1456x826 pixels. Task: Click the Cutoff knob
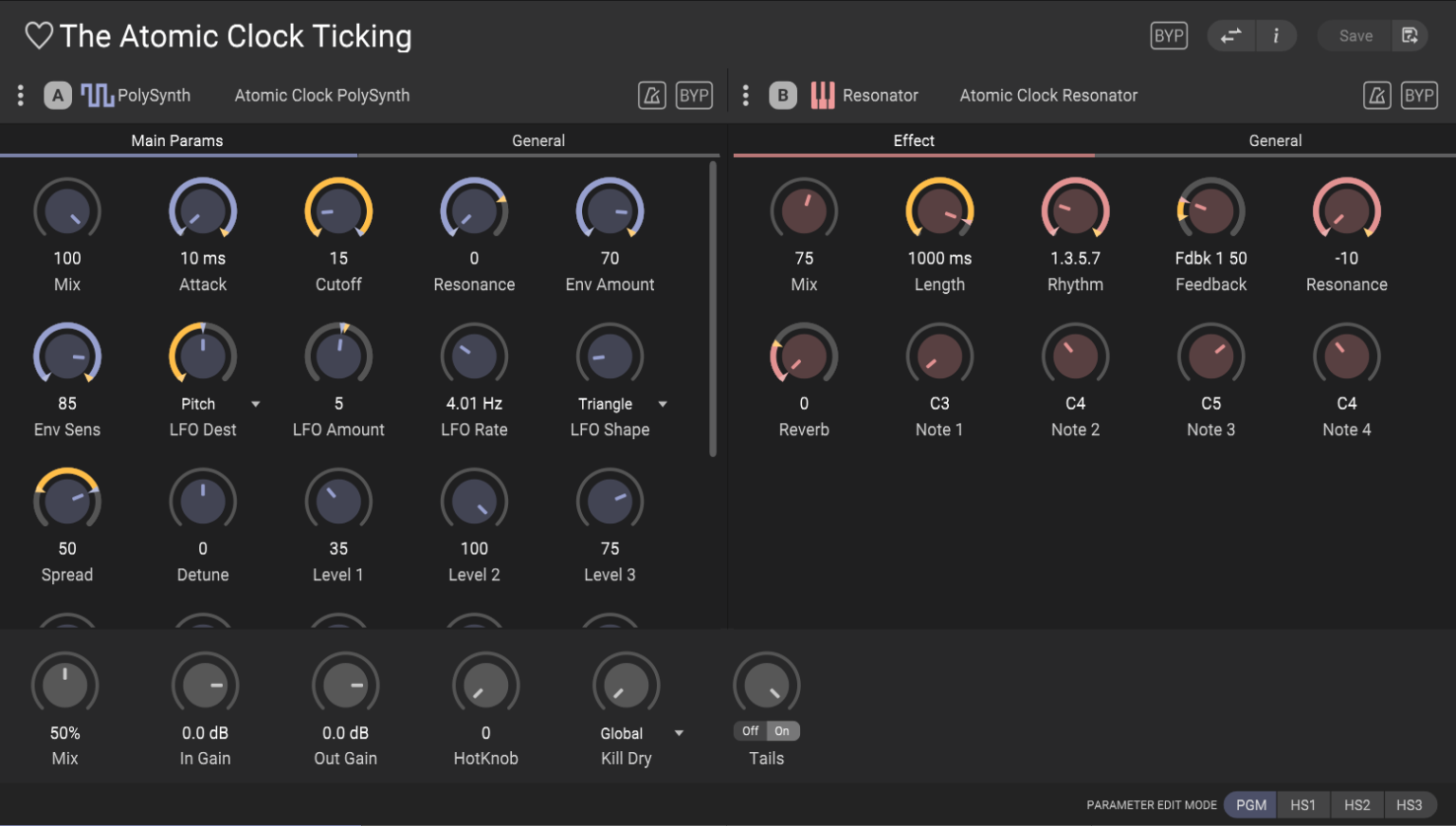tap(338, 211)
